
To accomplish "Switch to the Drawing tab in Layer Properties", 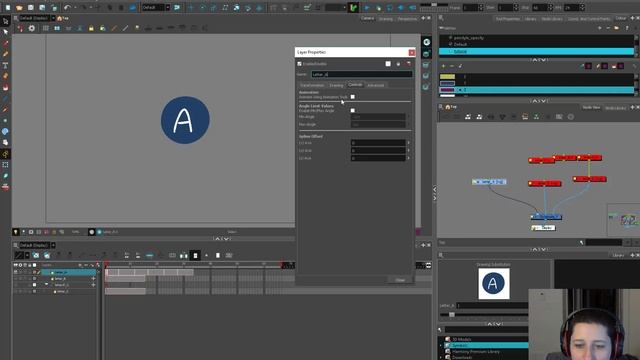I will (336, 85).
